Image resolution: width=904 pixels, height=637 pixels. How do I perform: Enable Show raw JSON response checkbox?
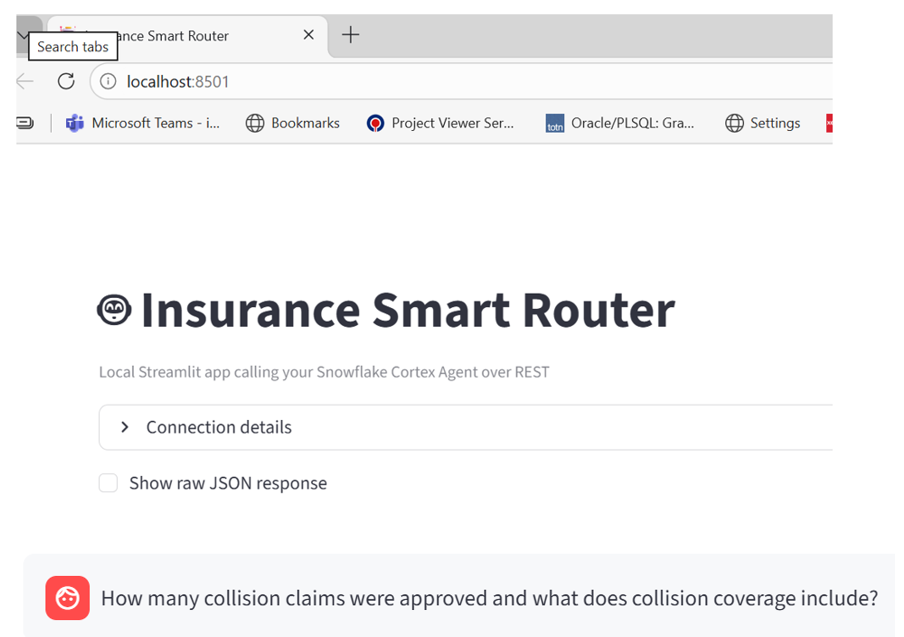(x=108, y=483)
